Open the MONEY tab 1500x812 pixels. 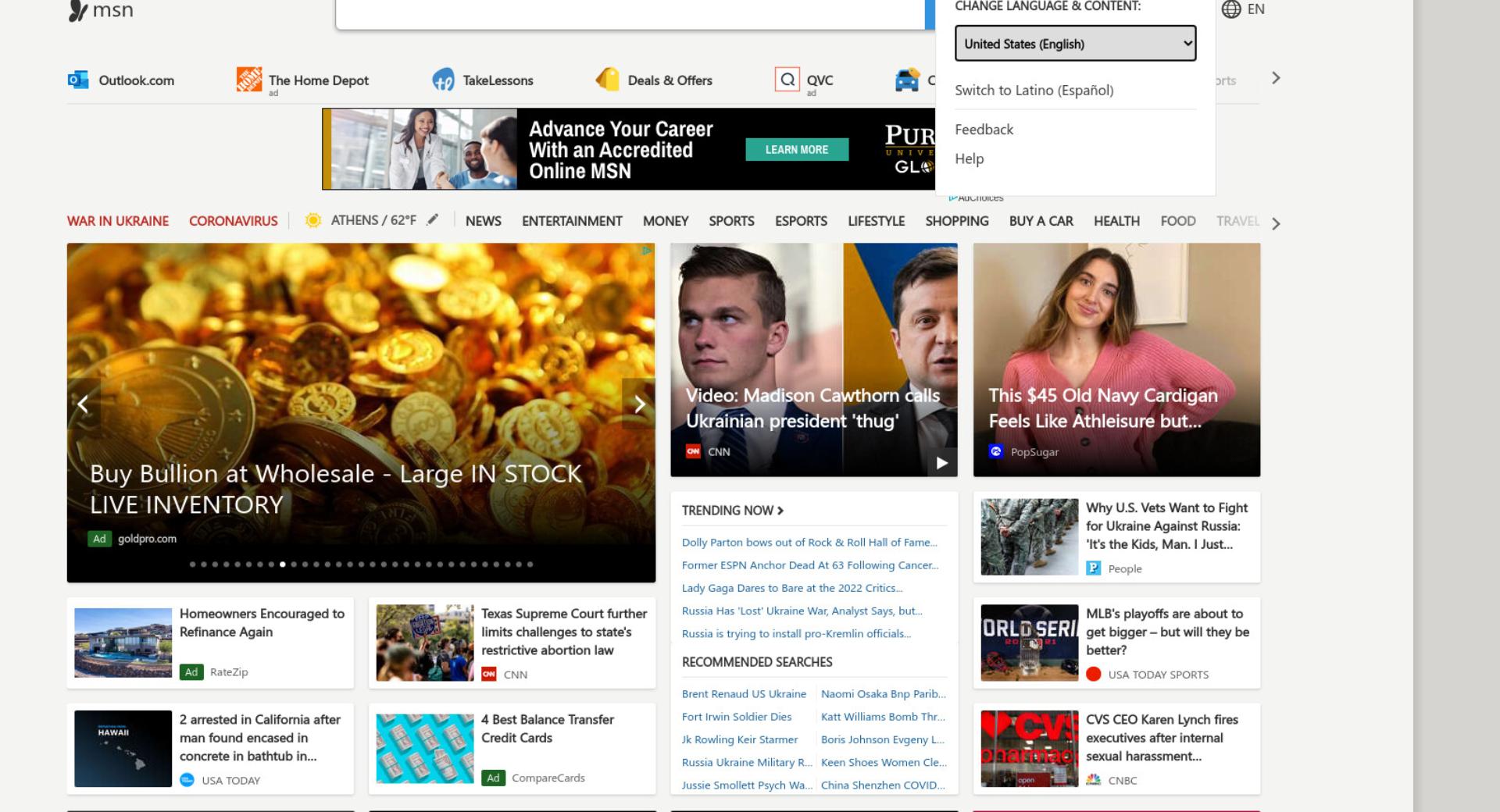click(x=666, y=221)
